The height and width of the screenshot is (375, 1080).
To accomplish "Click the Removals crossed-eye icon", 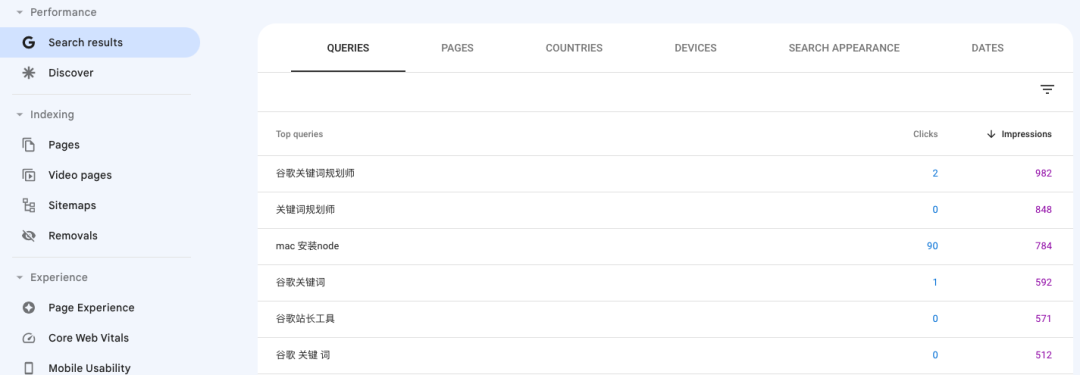I will coord(28,236).
